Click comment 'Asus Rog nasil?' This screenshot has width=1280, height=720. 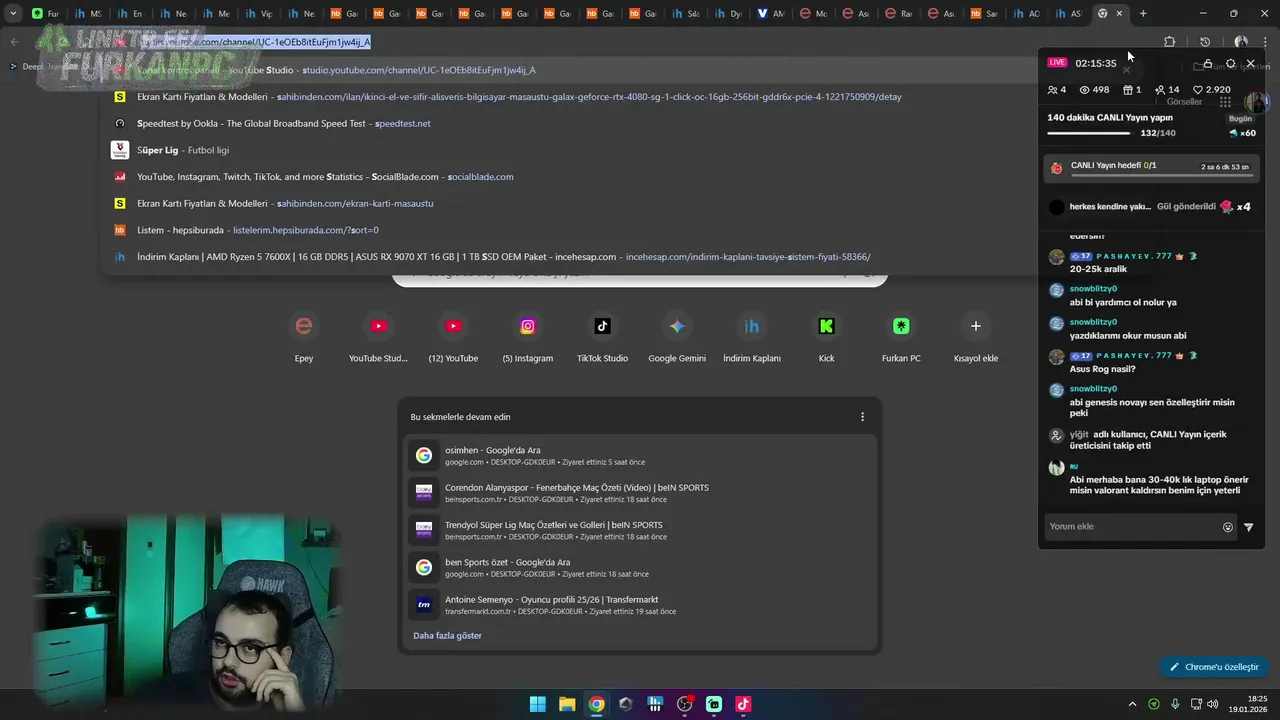pyautogui.click(x=1102, y=369)
